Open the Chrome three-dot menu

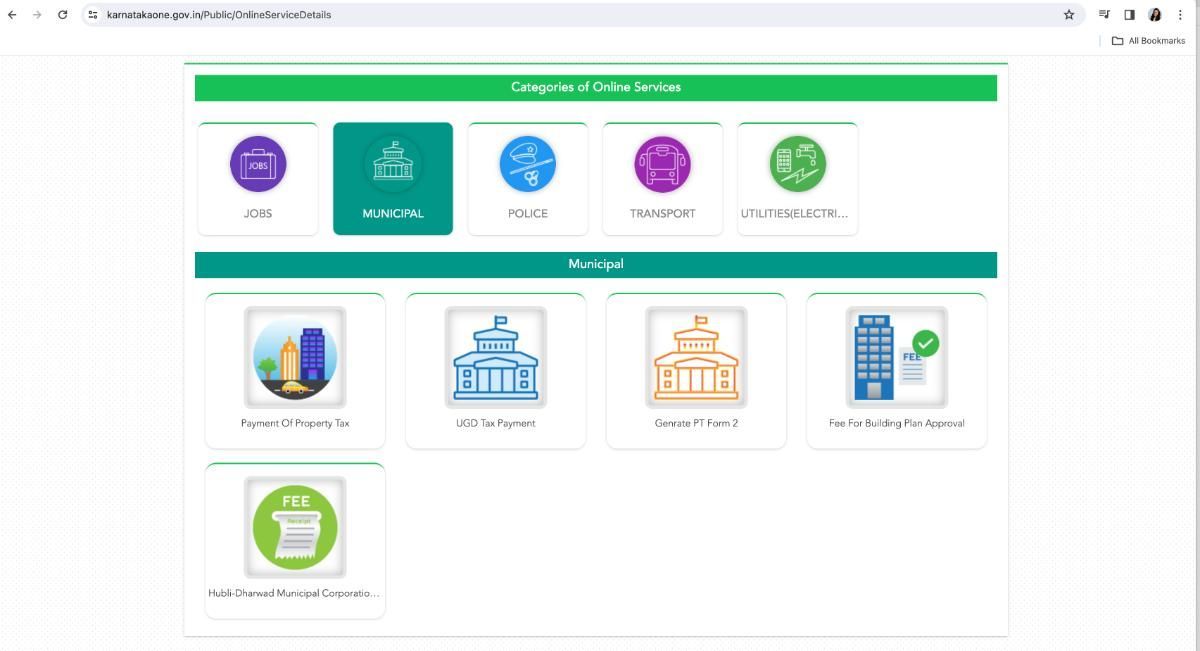1180,14
